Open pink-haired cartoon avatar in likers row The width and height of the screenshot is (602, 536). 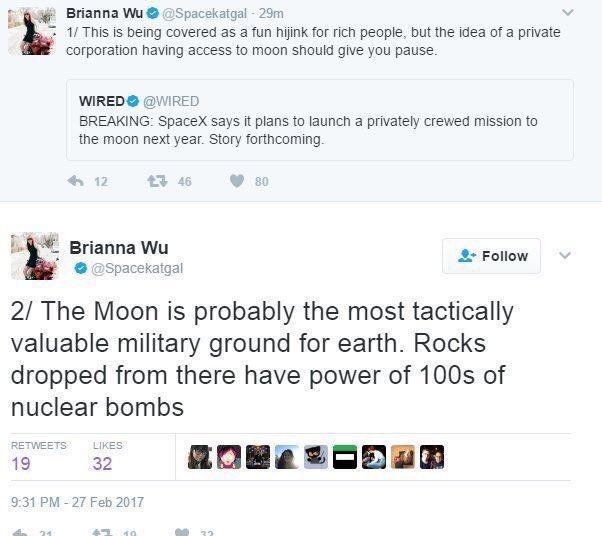coord(229,457)
